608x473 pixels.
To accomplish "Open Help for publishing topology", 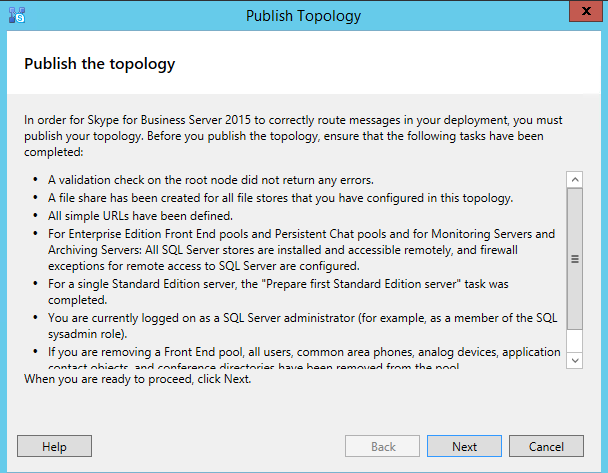I will [x=54, y=446].
